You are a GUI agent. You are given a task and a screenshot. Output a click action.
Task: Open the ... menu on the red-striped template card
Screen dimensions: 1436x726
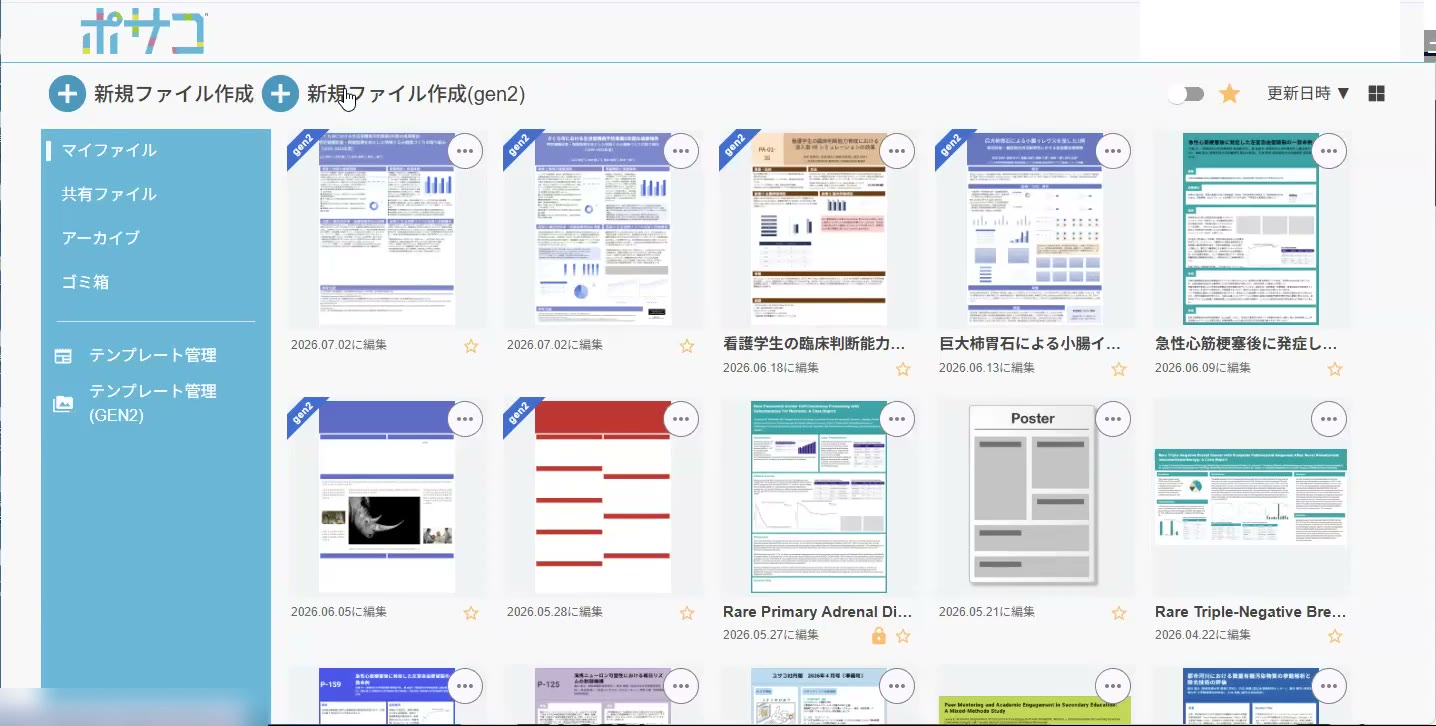click(681, 419)
